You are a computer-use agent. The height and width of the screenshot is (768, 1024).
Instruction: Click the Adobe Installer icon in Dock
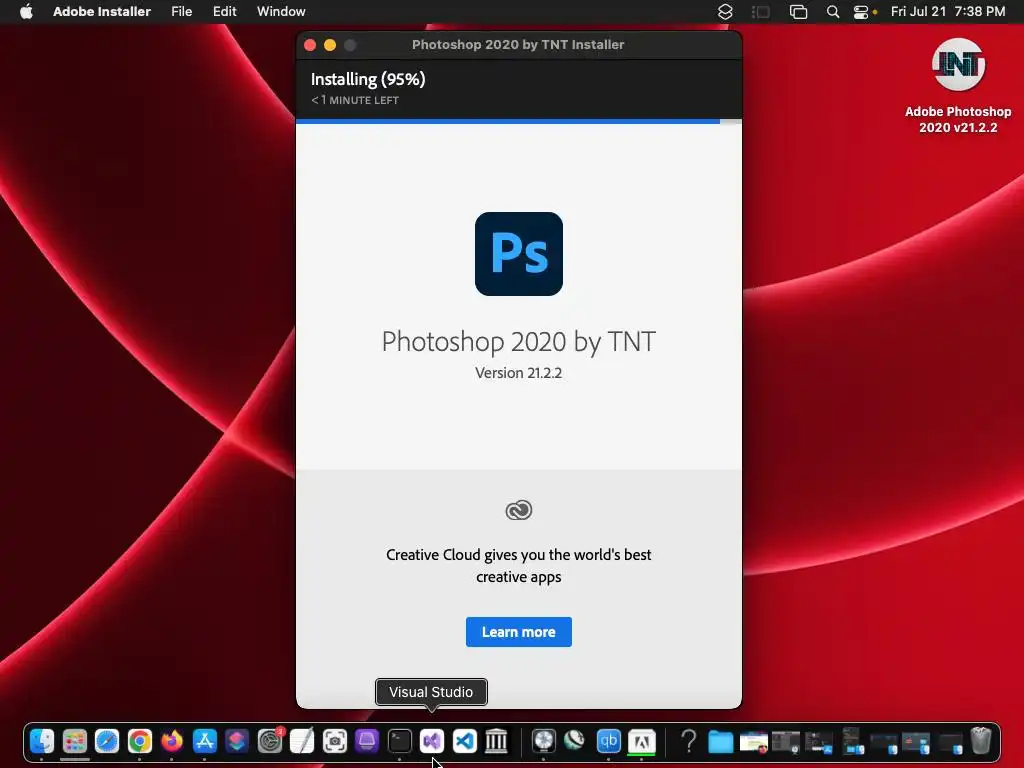[x=641, y=741]
